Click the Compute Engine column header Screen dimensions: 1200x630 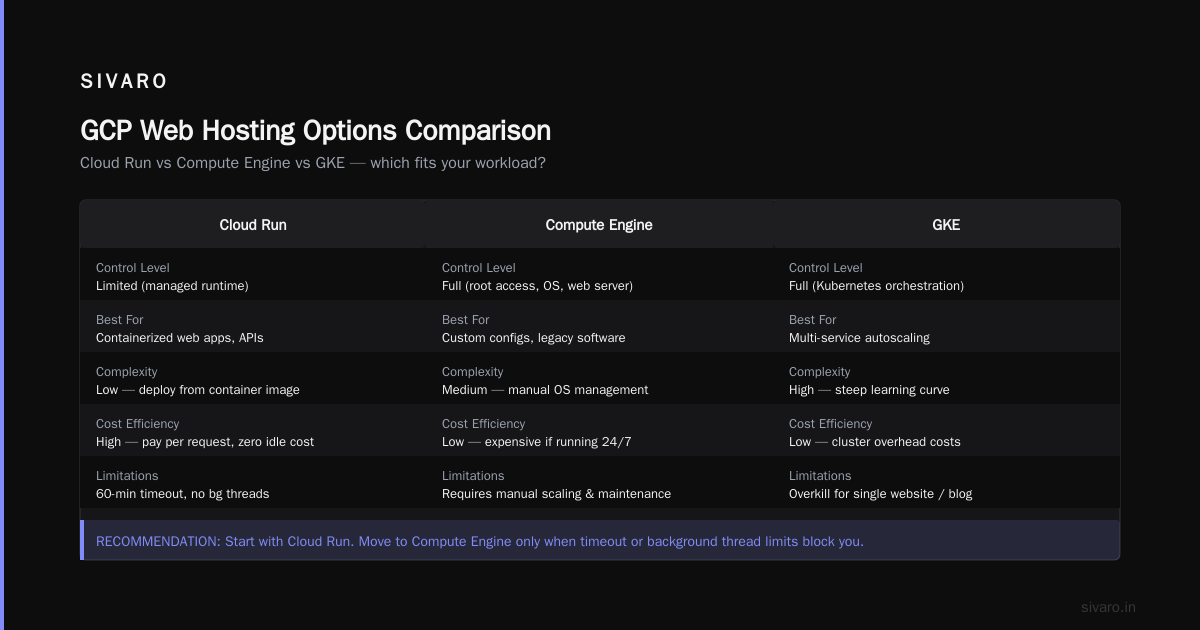click(599, 225)
